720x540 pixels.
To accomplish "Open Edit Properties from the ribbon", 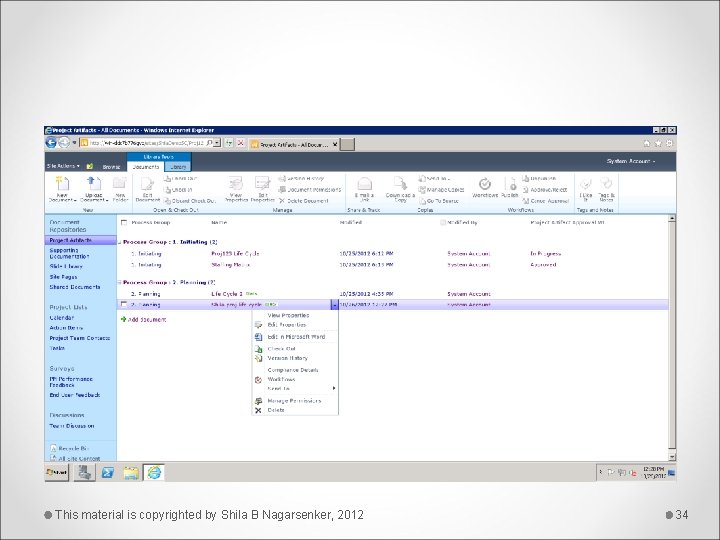I will (x=262, y=189).
